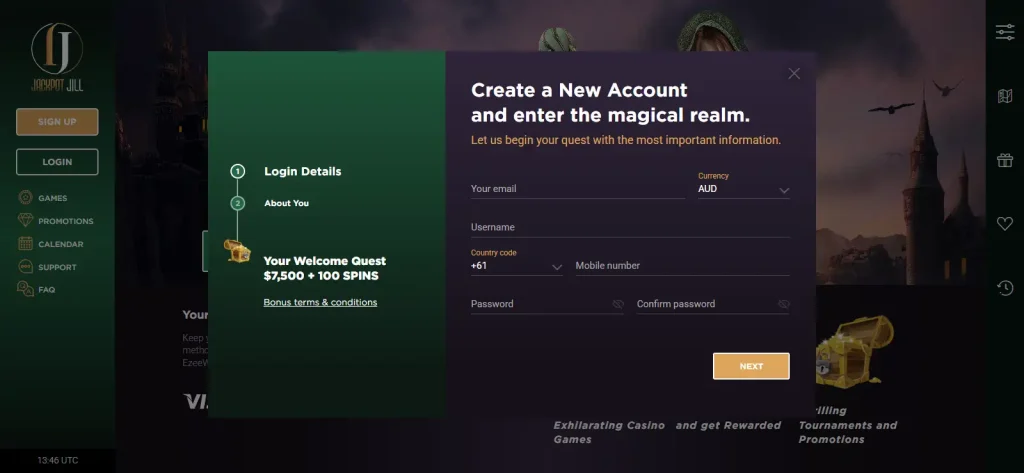Viewport: 1024px width, 473px height.
Task: Open the map icon in right sidebar
Action: 1004,97
